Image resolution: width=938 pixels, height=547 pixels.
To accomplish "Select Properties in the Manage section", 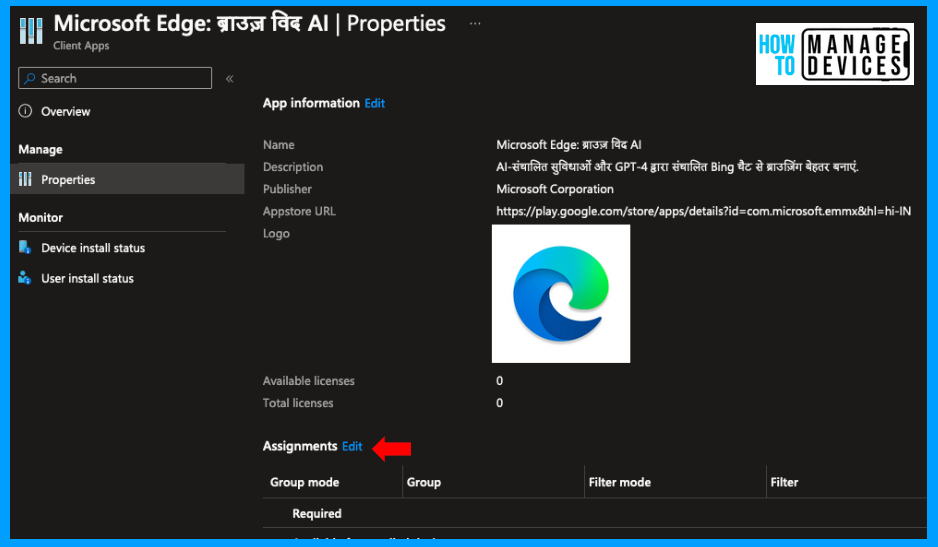I will 127,179.
